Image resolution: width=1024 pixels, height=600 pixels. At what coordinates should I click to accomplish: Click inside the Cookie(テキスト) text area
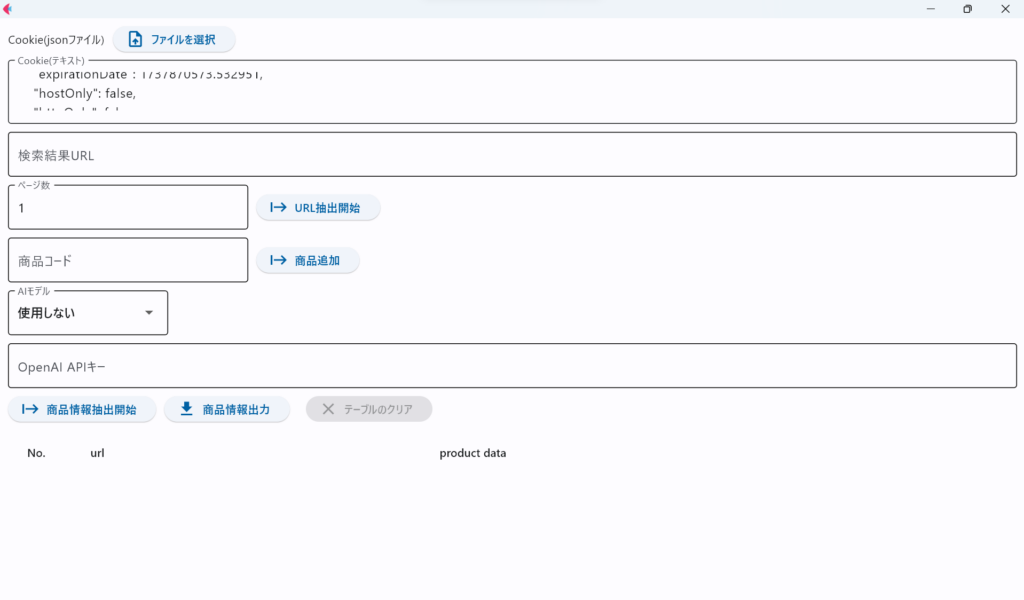coord(512,93)
